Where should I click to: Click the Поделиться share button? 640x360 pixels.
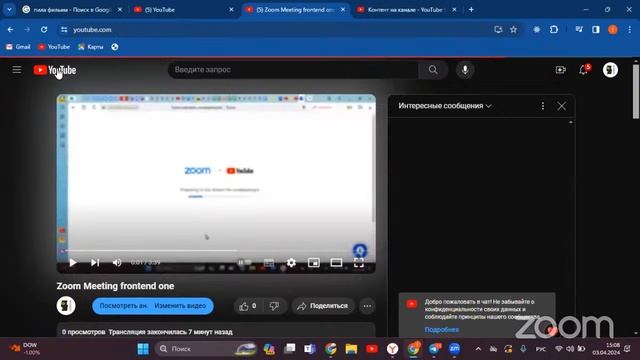point(323,306)
